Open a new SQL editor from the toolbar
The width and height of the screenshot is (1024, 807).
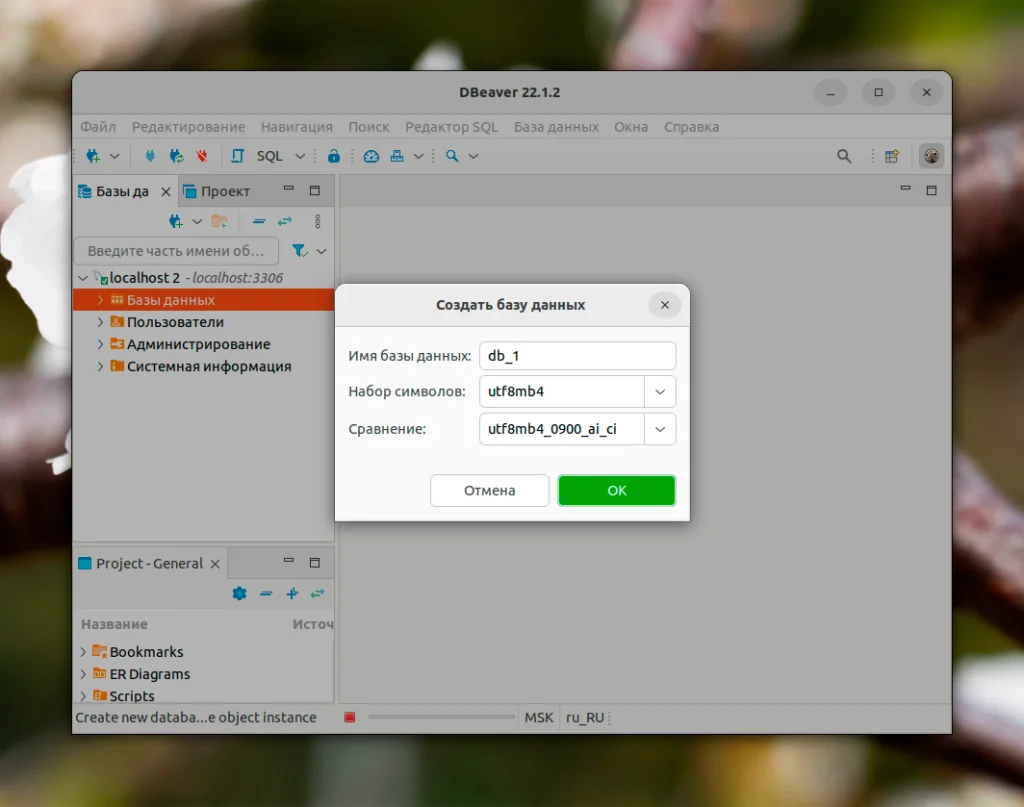(x=237, y=155)
